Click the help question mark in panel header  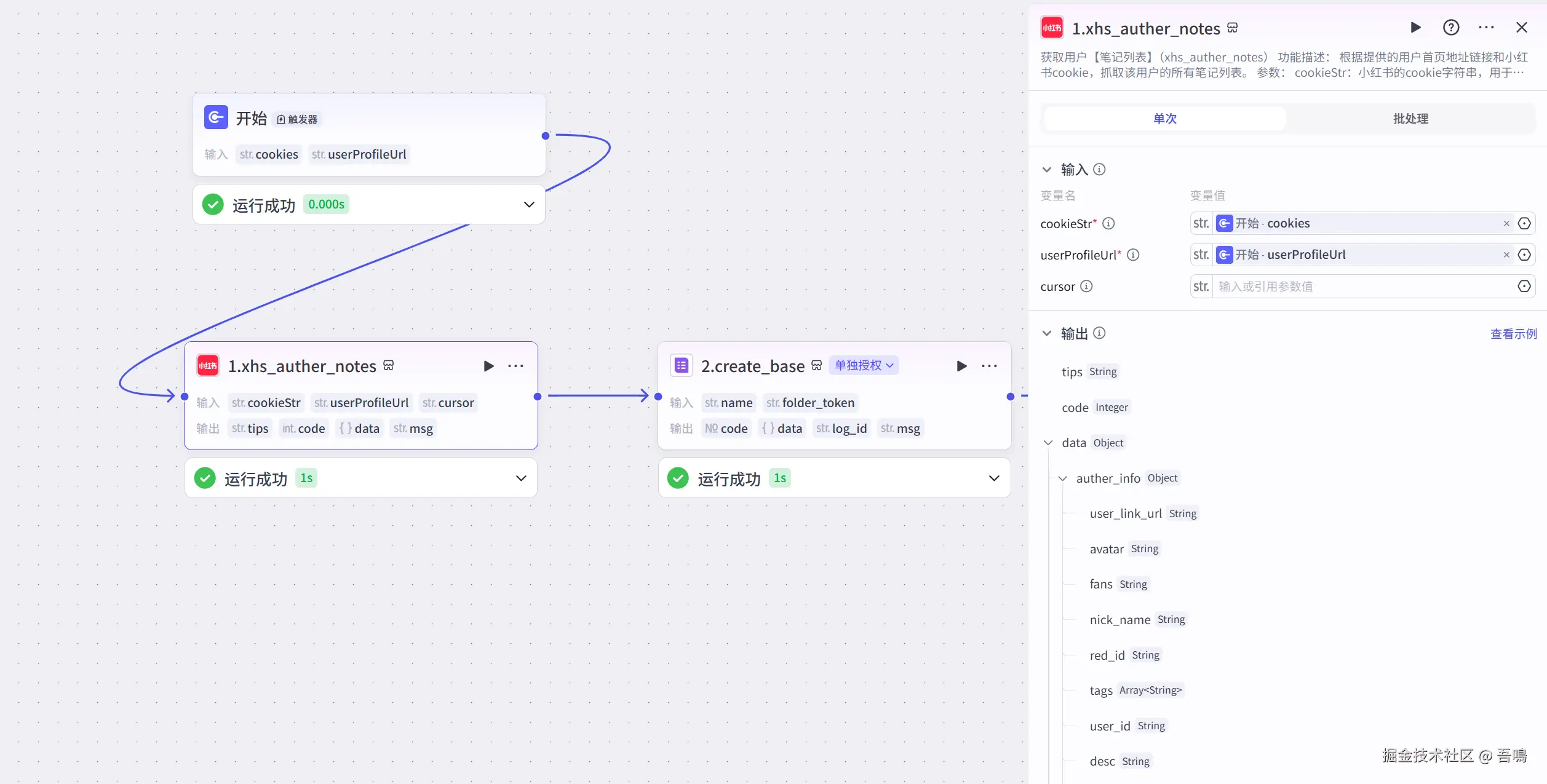1450,28
